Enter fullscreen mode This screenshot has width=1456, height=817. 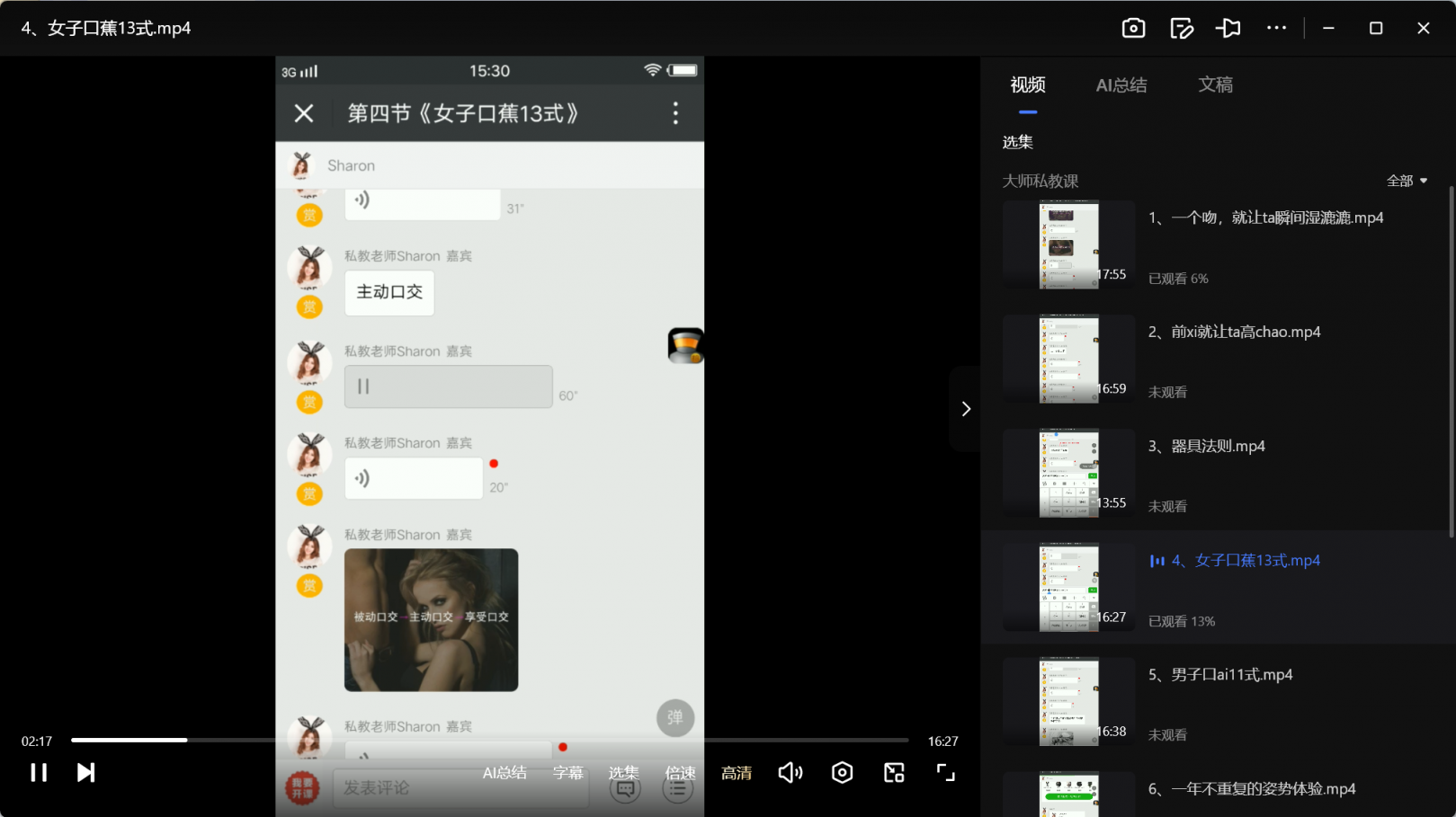(945, 773)
